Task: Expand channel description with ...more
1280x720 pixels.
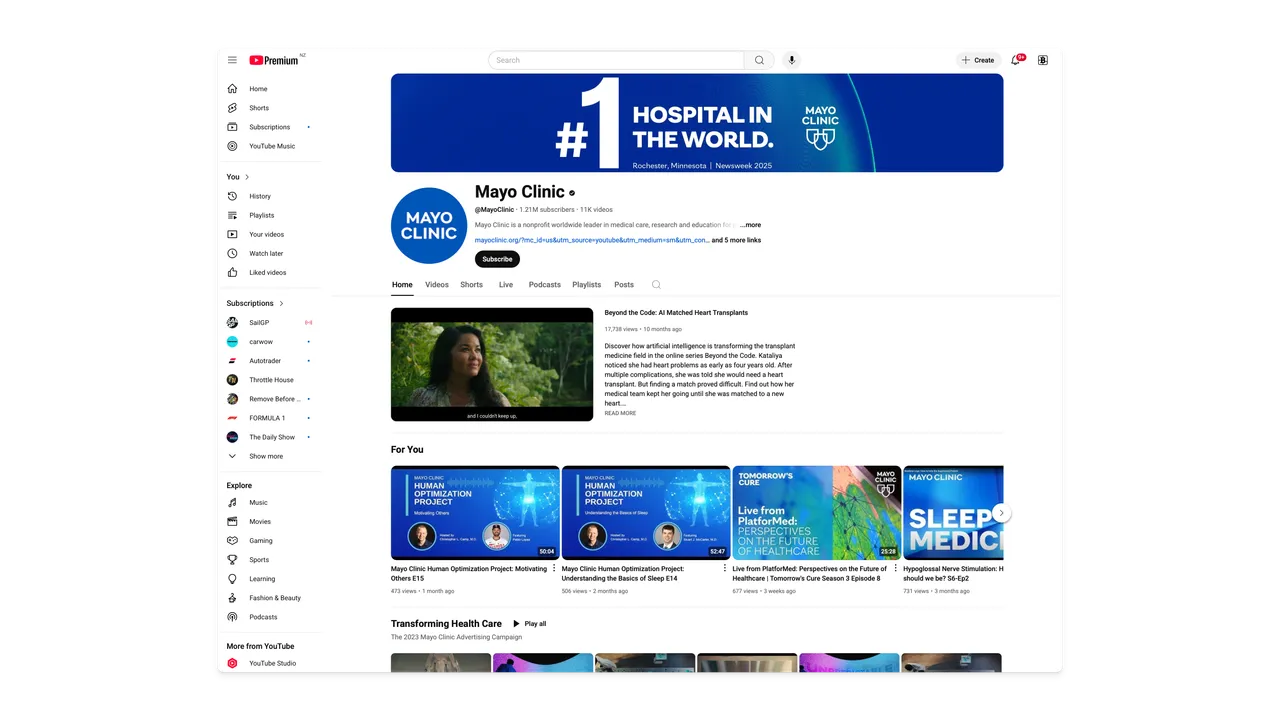Action: coord(751,225)
